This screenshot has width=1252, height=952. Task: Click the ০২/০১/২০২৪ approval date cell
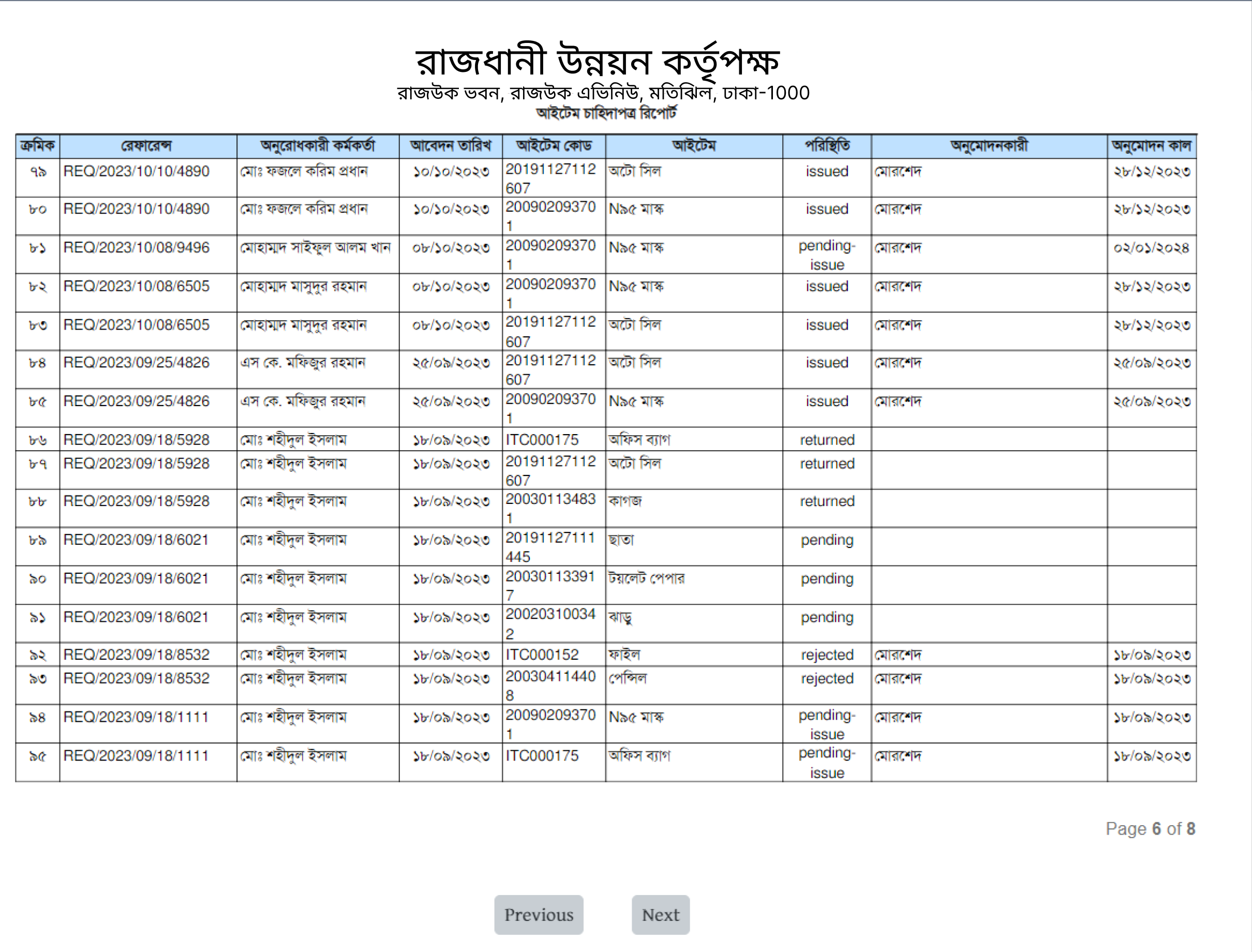(1152, 255)
